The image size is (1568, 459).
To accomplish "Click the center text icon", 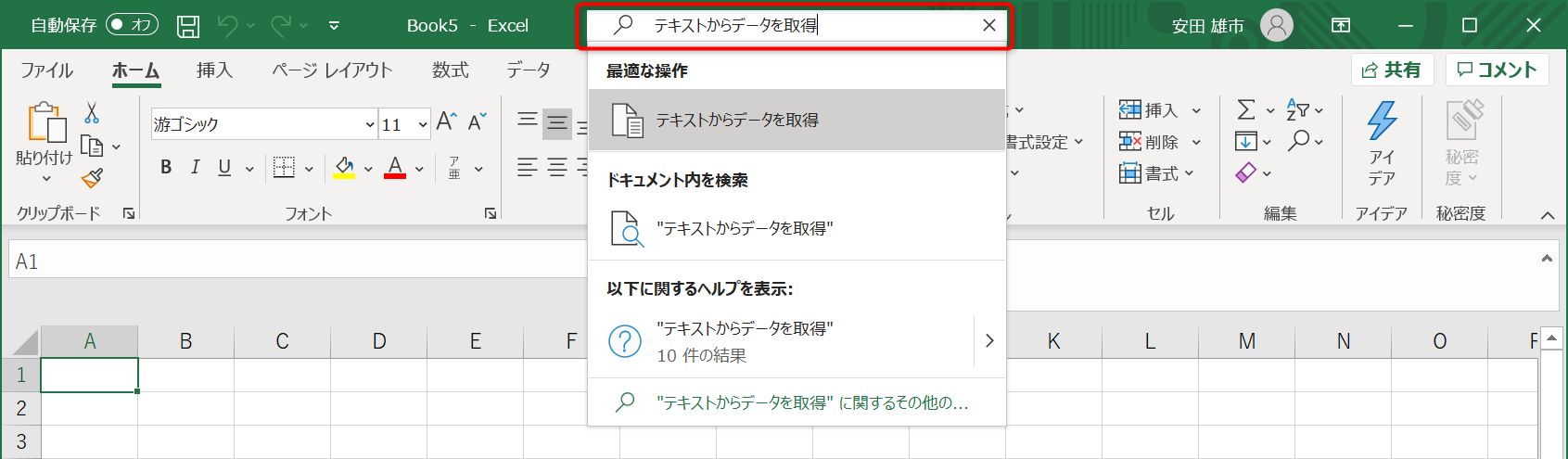I will pos(557,168).
